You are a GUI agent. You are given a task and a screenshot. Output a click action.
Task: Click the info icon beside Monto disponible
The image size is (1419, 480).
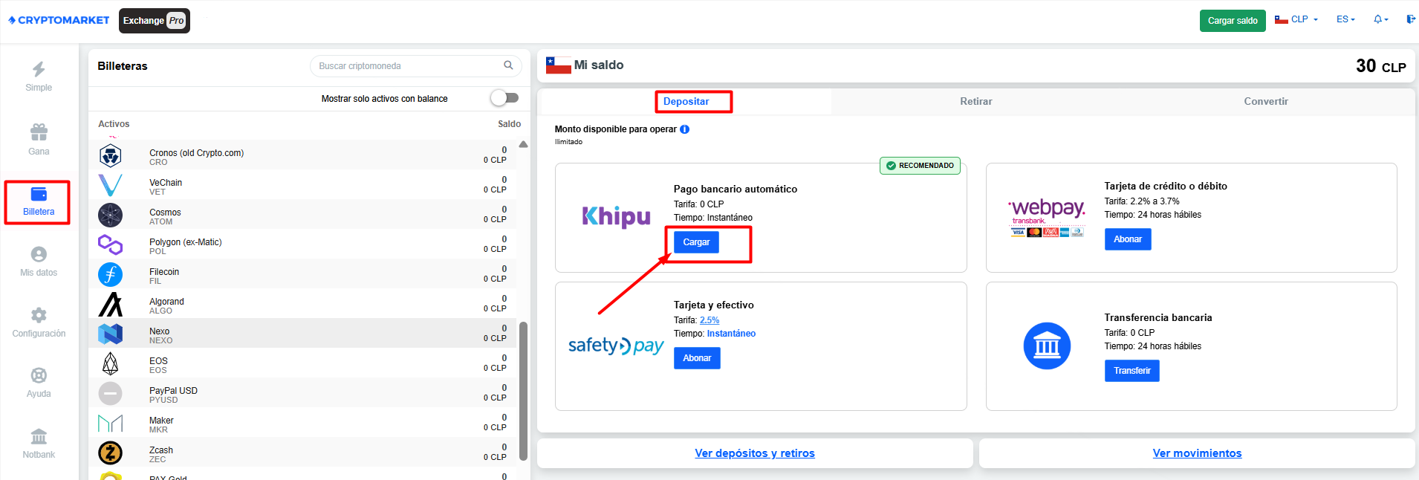685,130
